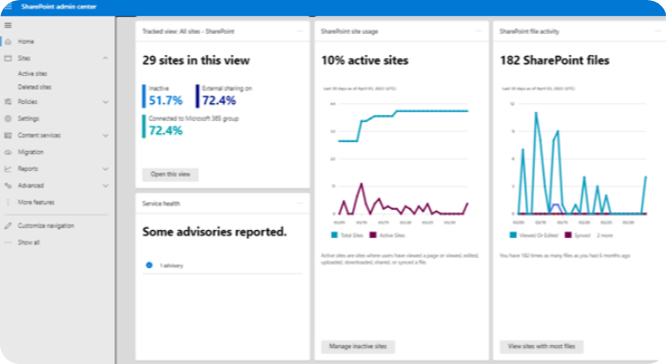Click the Home house icon
This screenshot has height=364, width=667.
coord(8,42)
